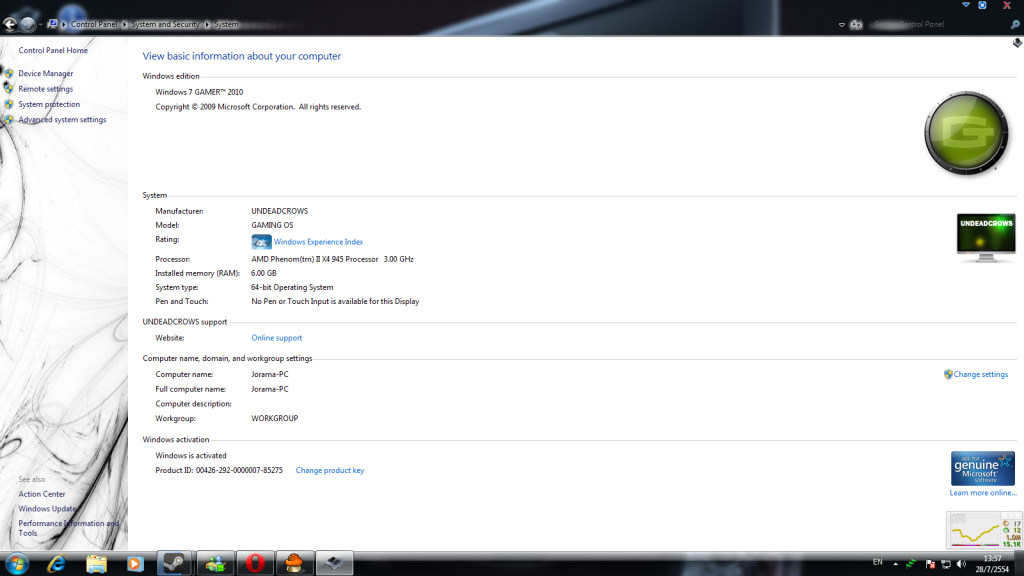Click the genuine Microsoft software badge
The image size is (1024, 576).
click(x=983, y=468)
